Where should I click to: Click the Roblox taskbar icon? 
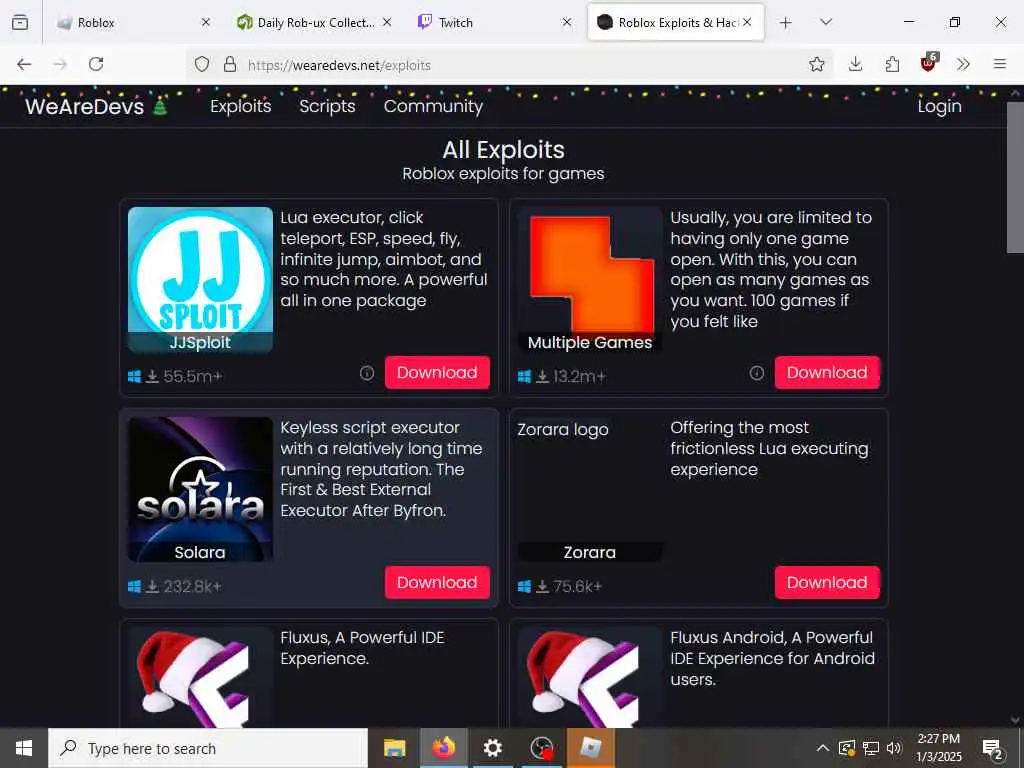coord(590,748)
